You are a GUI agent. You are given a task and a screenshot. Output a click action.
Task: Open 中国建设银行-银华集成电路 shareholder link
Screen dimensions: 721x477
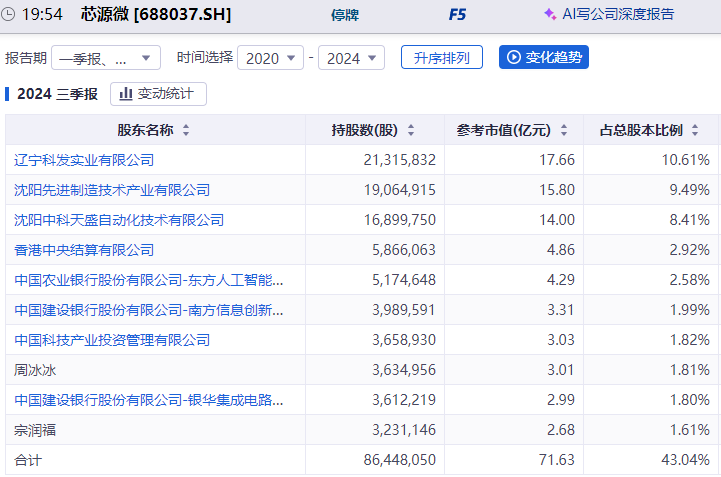[x=149, y=400]
